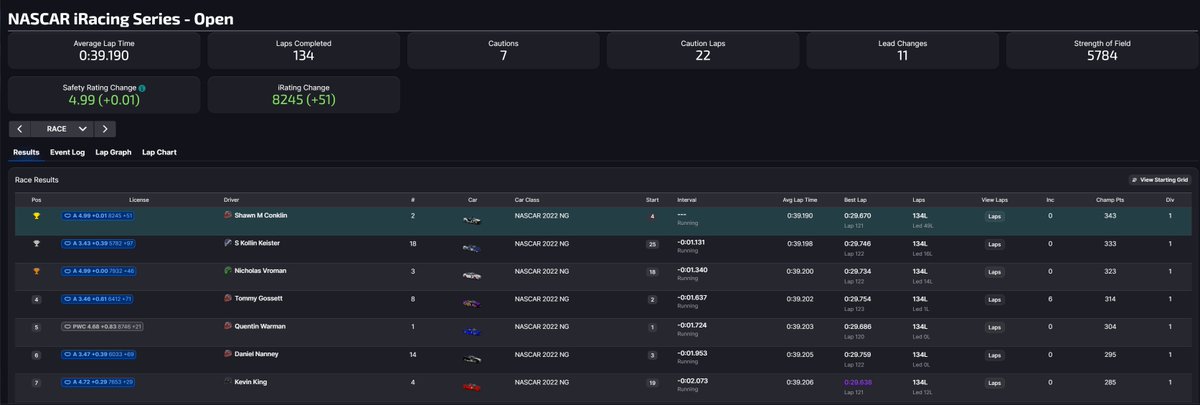
Task: Click S Kollin Keister's A 3.43 license badge
Action: click(x=99, y=243)
